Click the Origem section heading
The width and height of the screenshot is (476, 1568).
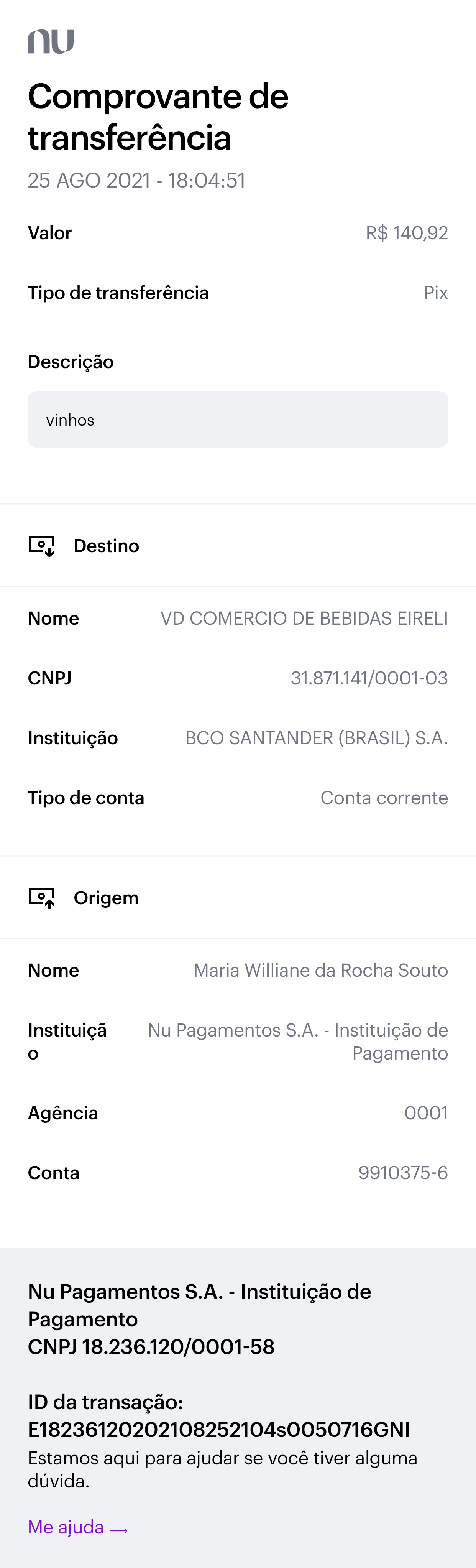tap(106, 898)
